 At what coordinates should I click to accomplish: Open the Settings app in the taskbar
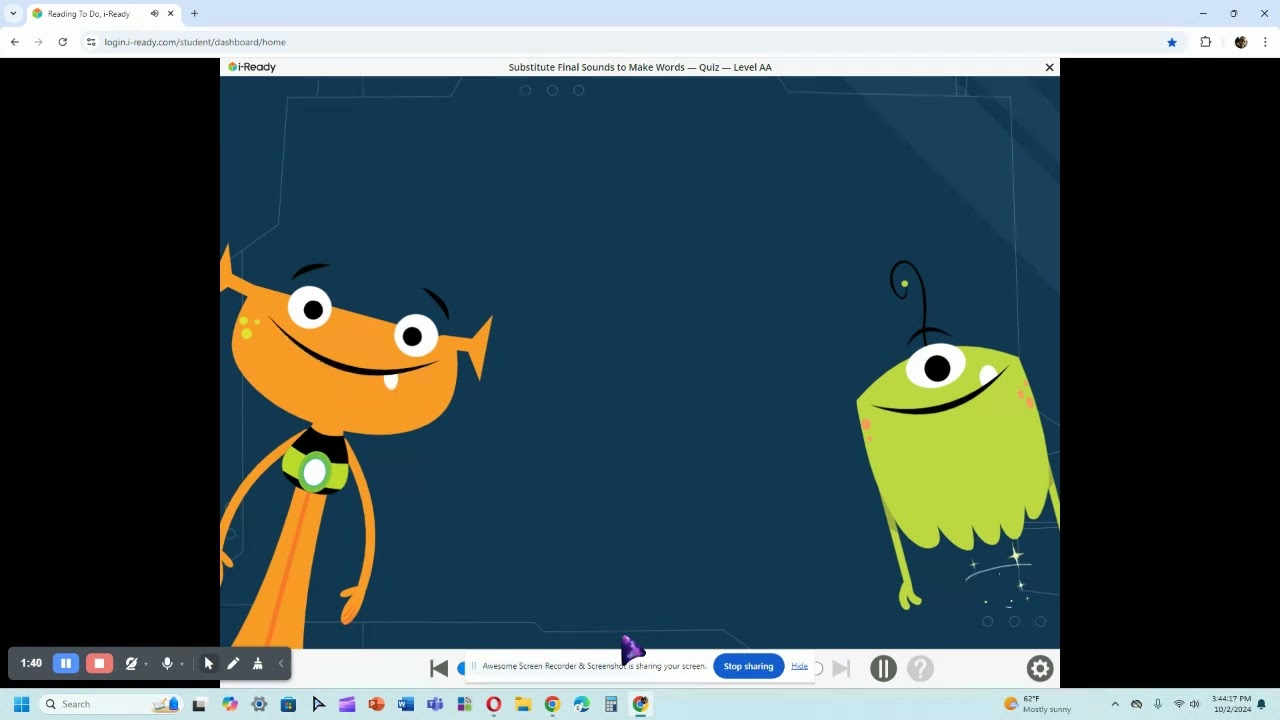pos(259,704)
